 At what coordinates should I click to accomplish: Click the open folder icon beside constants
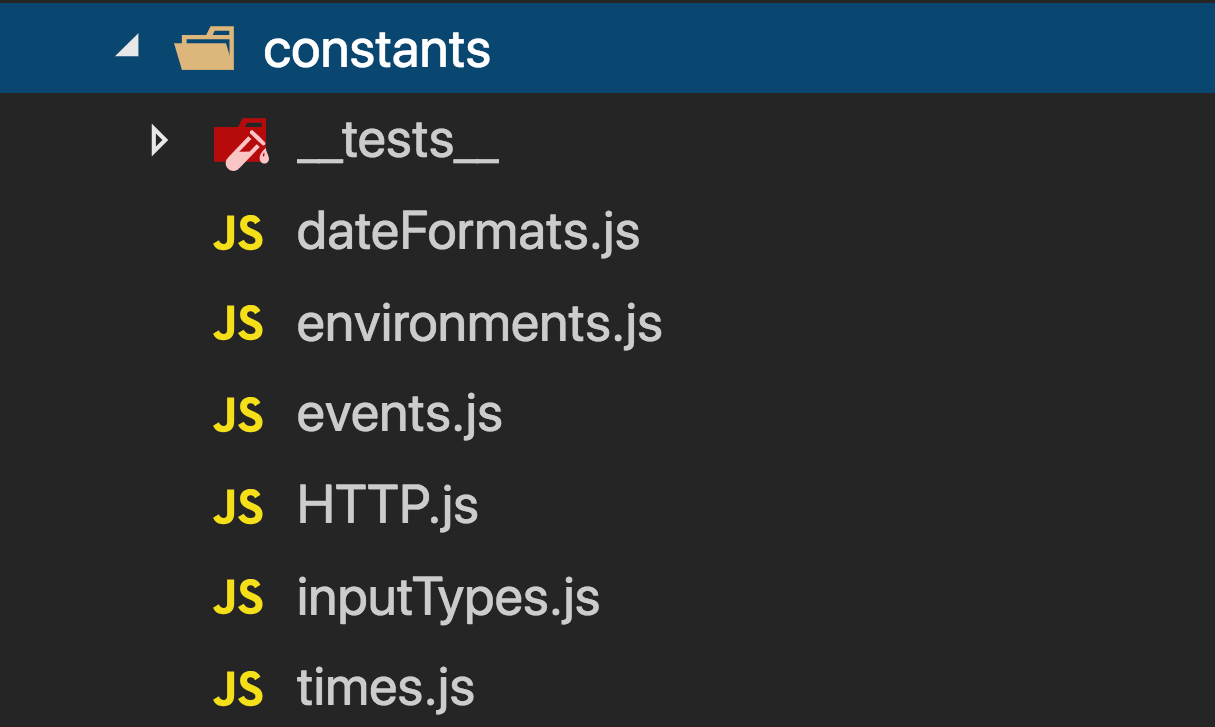pyautogui.click(x=205, y=49)
